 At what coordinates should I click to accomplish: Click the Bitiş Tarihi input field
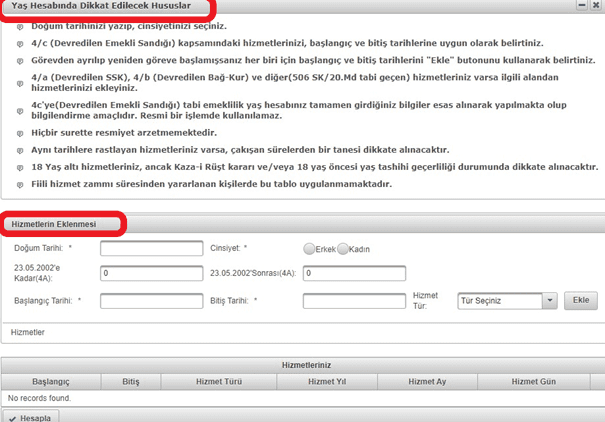tap(353, 300)
